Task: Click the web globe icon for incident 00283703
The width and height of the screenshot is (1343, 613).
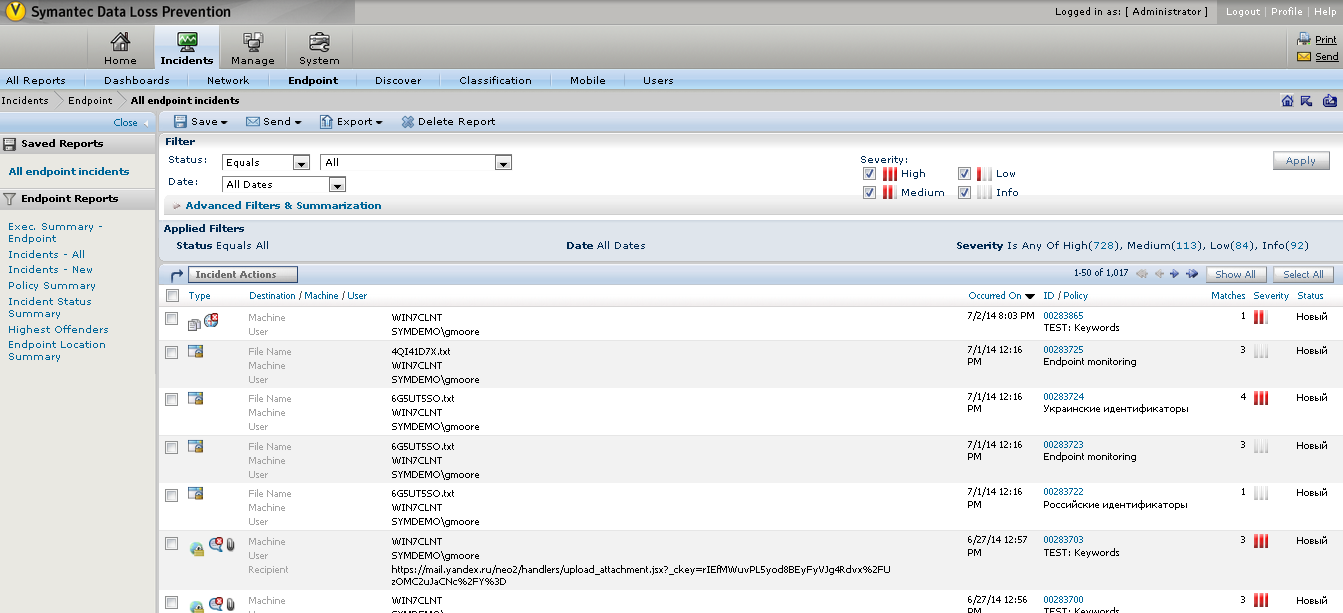Action: 197,548
